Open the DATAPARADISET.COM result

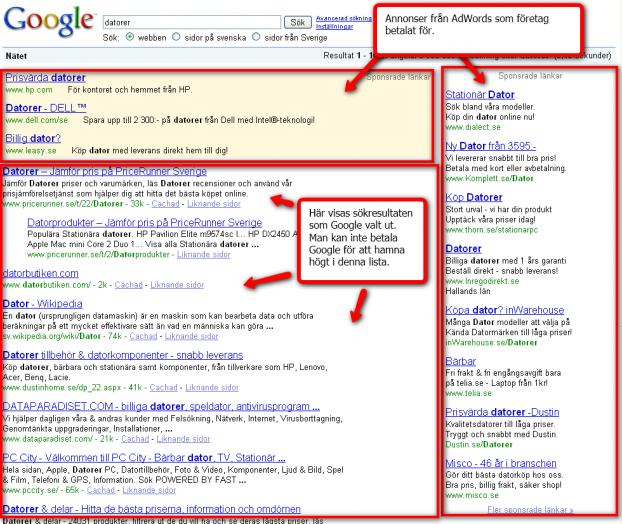pyautogui.click(x=161, y=407)
